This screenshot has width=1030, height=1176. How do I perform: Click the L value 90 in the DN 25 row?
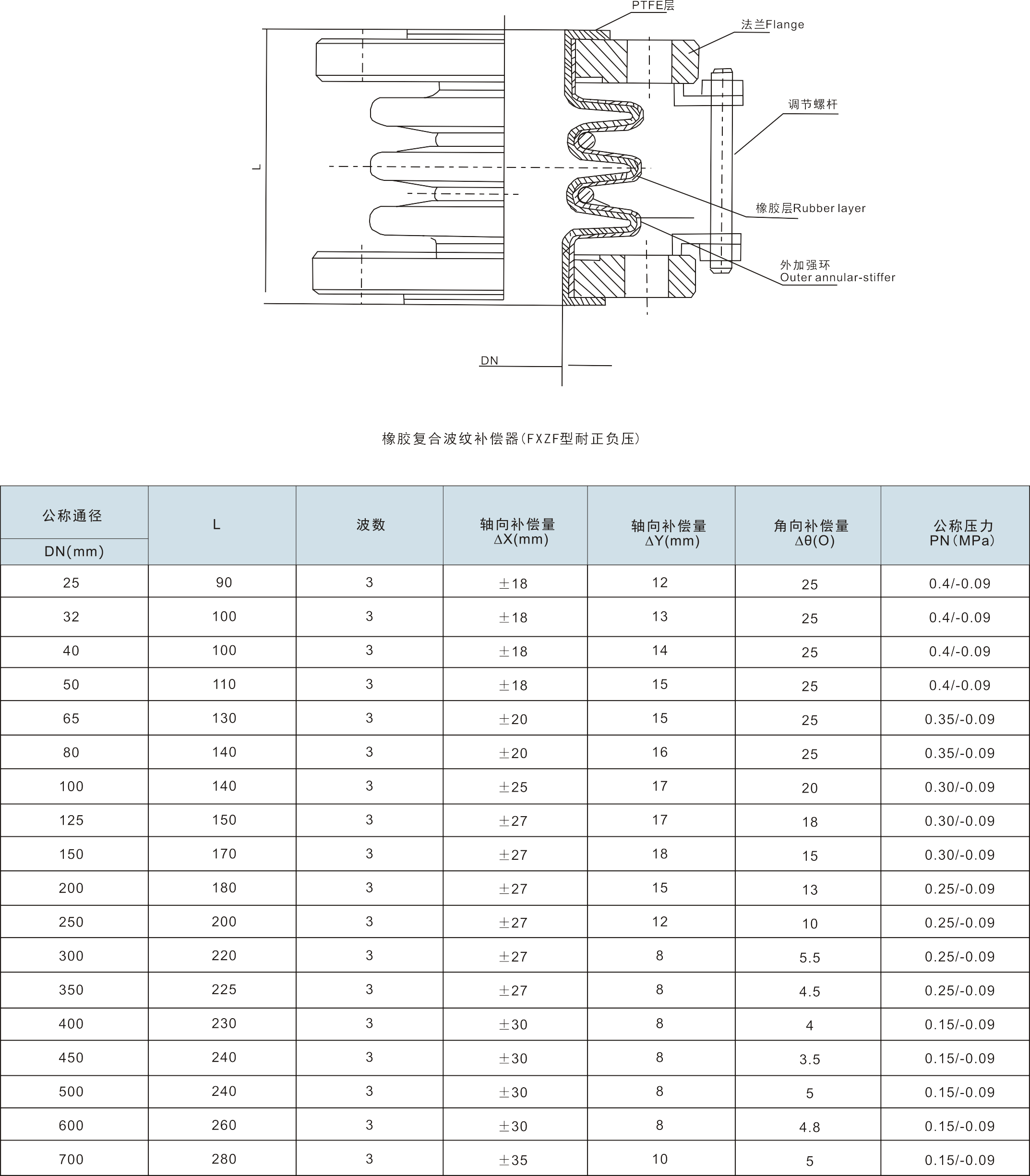pos(224,582)
